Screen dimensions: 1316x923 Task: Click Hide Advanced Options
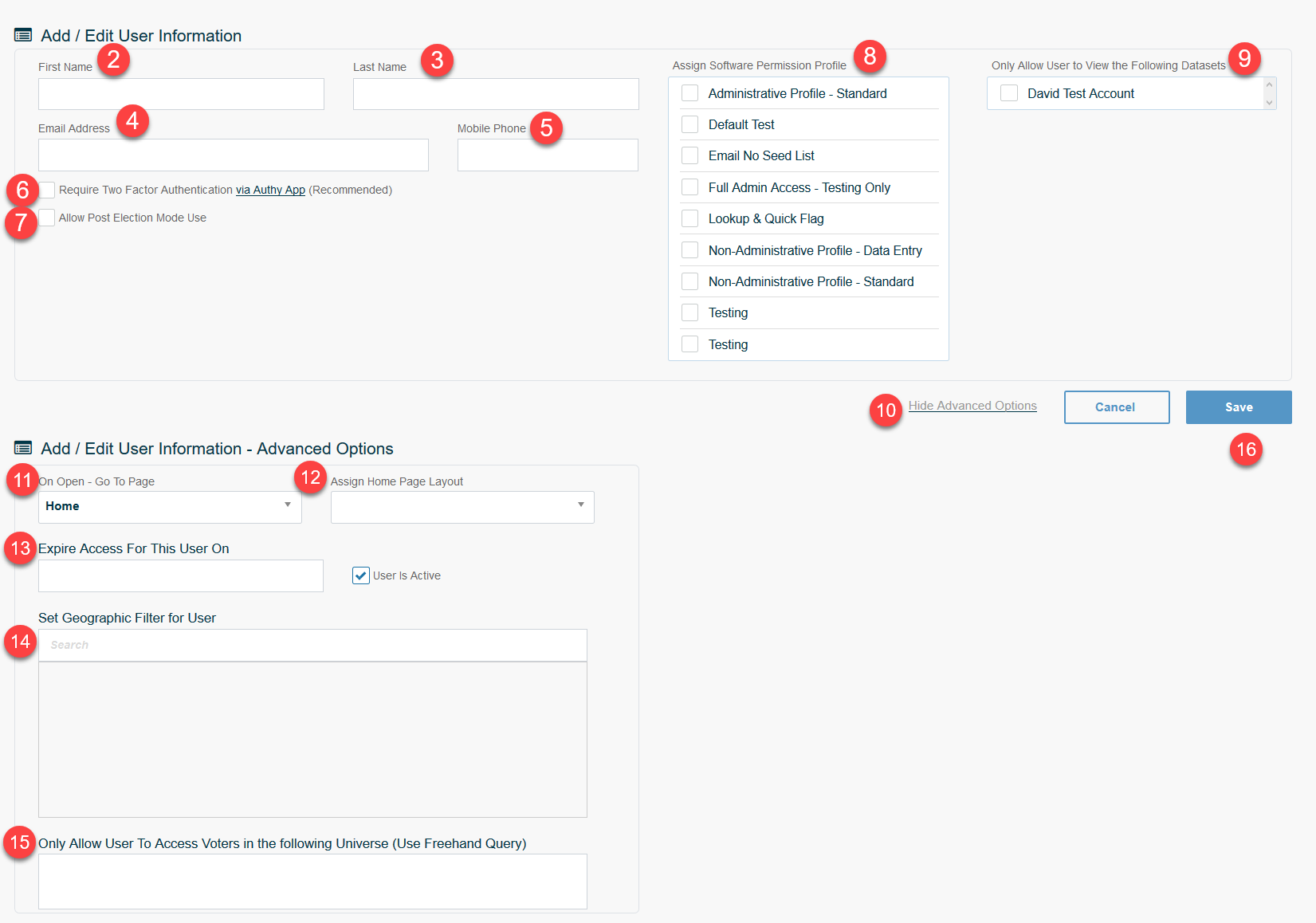click(972, 405)
